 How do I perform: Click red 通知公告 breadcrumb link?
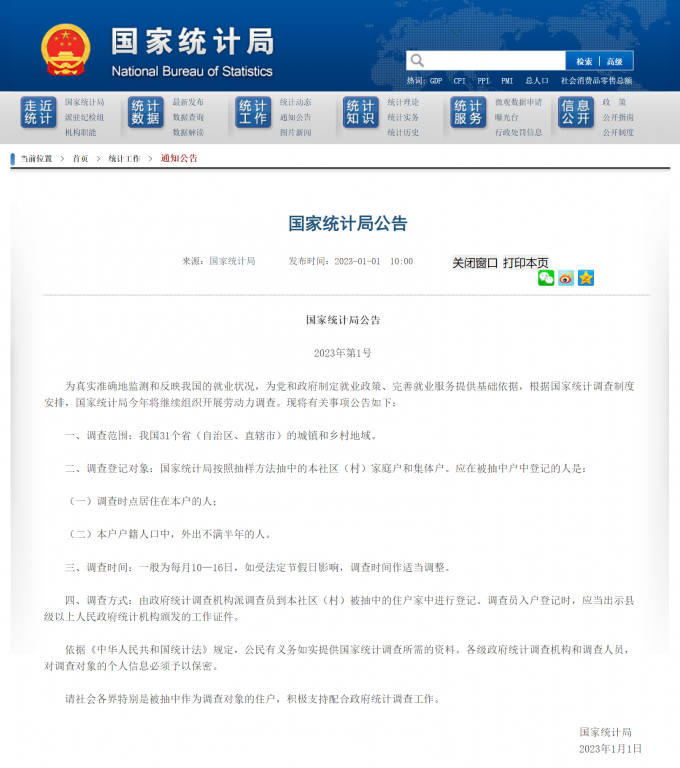(x=179, y=159)
